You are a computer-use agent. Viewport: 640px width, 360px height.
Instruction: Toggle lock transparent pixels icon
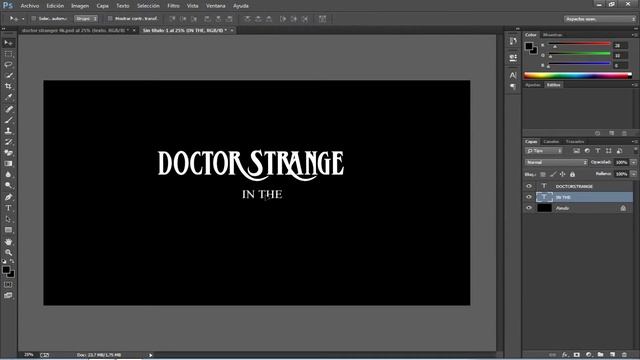tap(543, 174)
